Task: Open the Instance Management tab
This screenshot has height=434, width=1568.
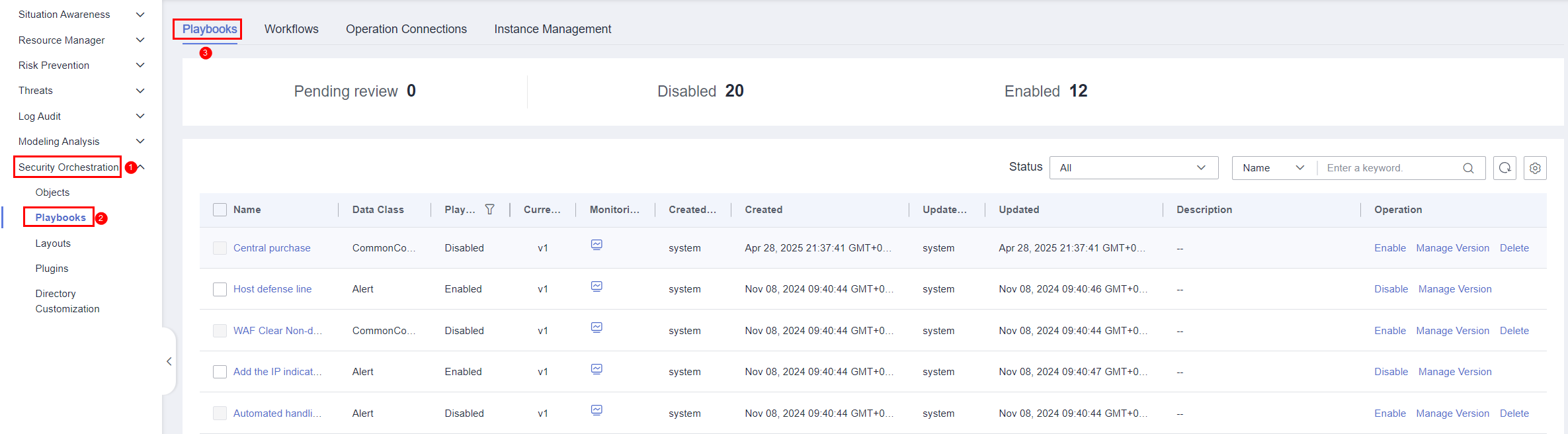Action: (x=552, y=29)
